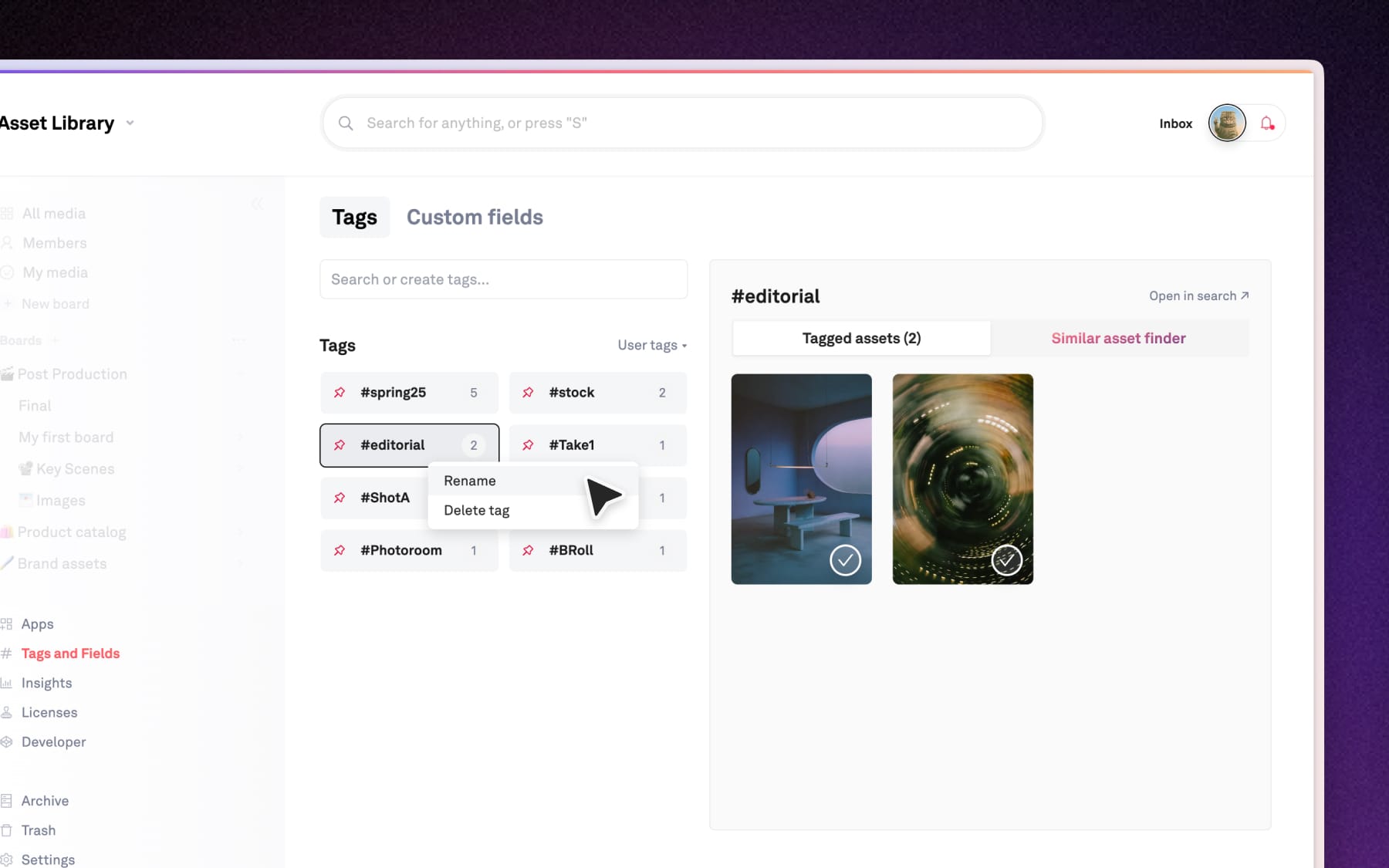Expand the Product catalog board chevron
This screenshot has width=1389, height=868.
[240, 532]
